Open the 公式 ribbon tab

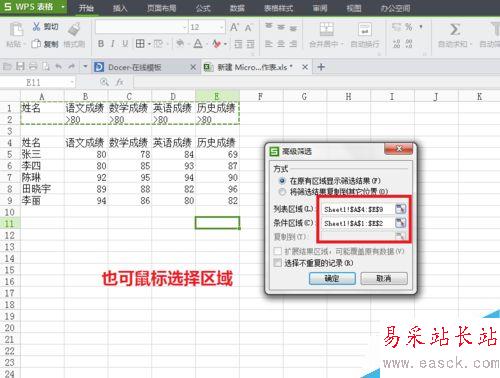click(203, 8)
